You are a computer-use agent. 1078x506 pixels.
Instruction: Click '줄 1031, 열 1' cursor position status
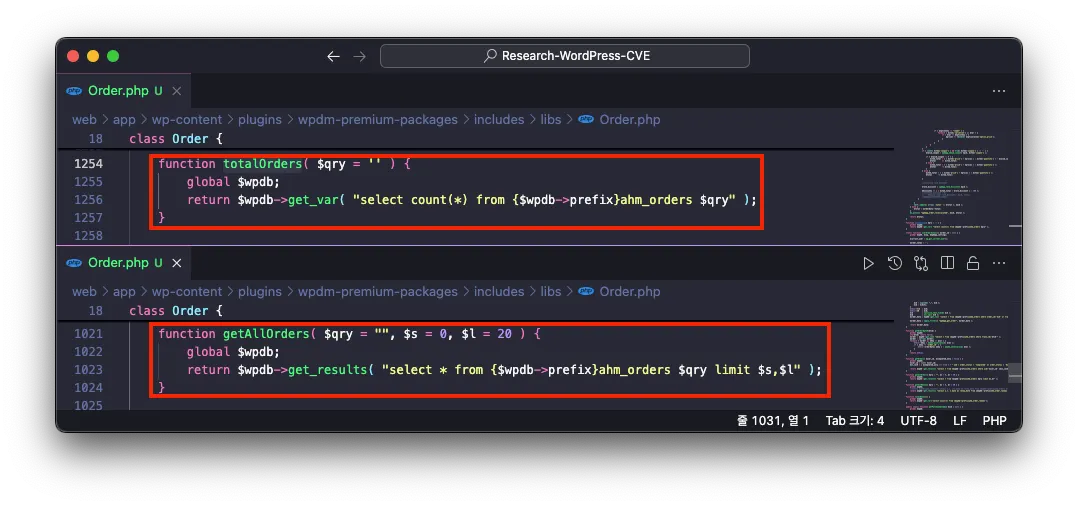[x=772, y=421]
